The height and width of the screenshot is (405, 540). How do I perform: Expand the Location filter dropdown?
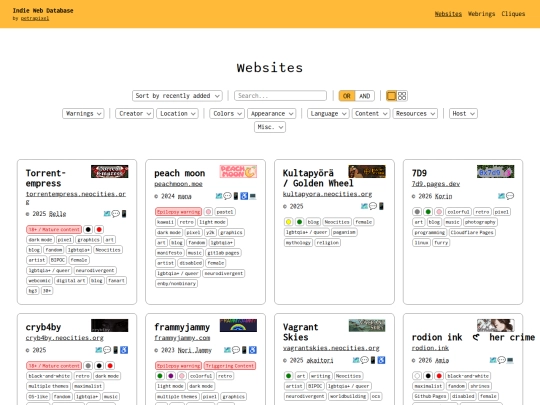(177, 114)
